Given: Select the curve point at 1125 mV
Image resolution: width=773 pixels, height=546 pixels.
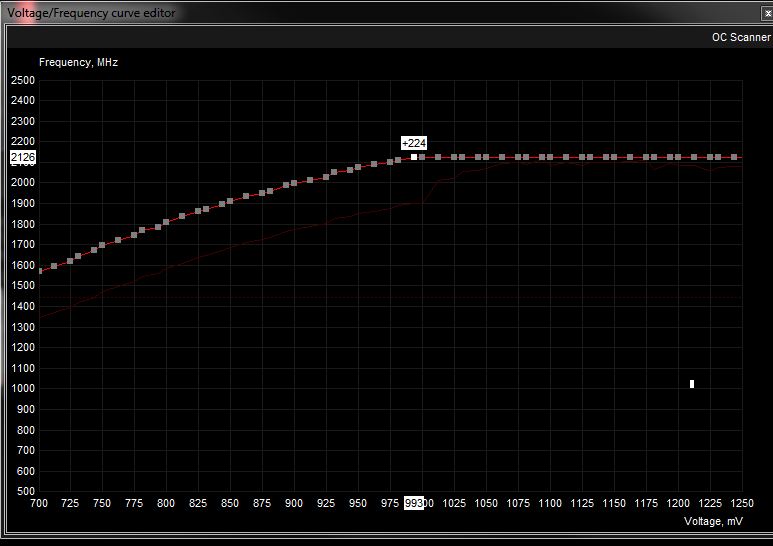Looking at the screenshot, I should point(582,157).
